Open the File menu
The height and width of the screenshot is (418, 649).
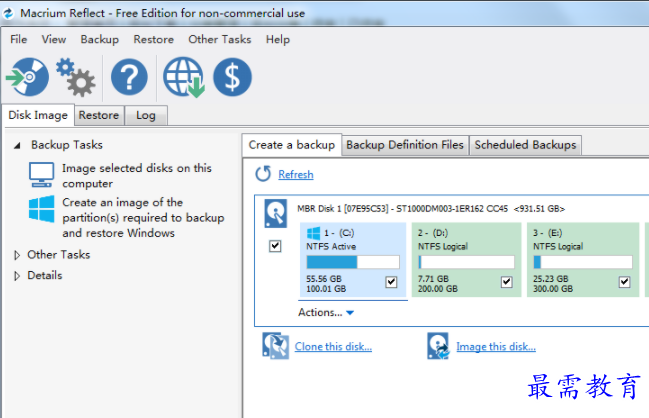19,39
